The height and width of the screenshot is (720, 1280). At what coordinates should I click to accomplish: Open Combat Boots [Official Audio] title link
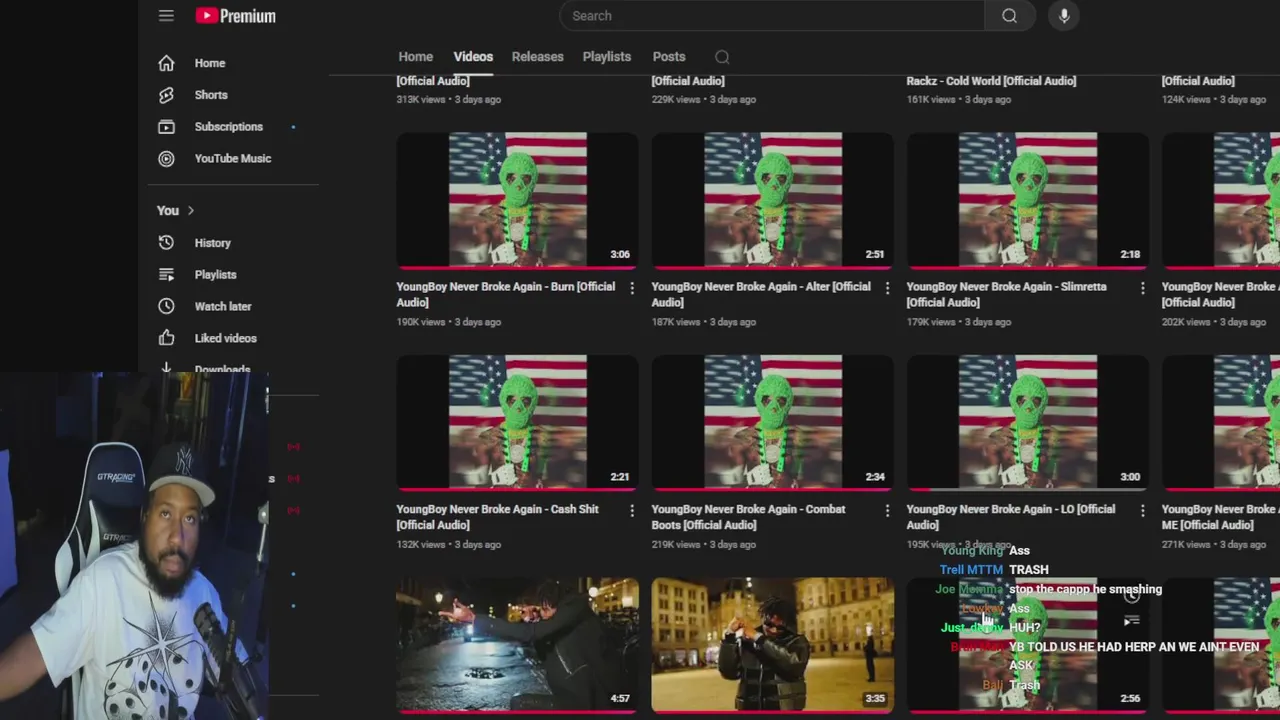[x=748, y=517]
